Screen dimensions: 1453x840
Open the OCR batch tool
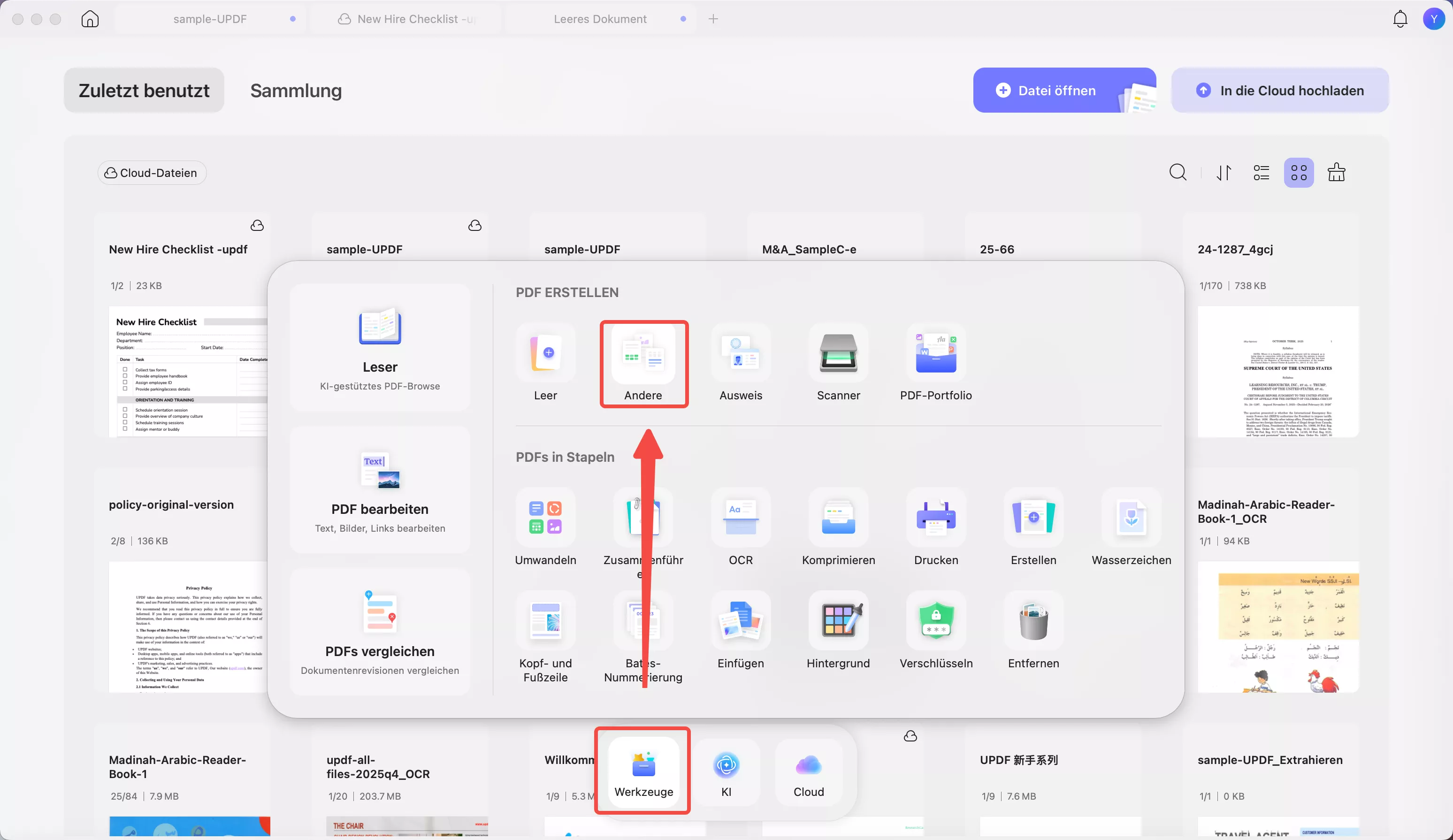[x=740, y=518]
